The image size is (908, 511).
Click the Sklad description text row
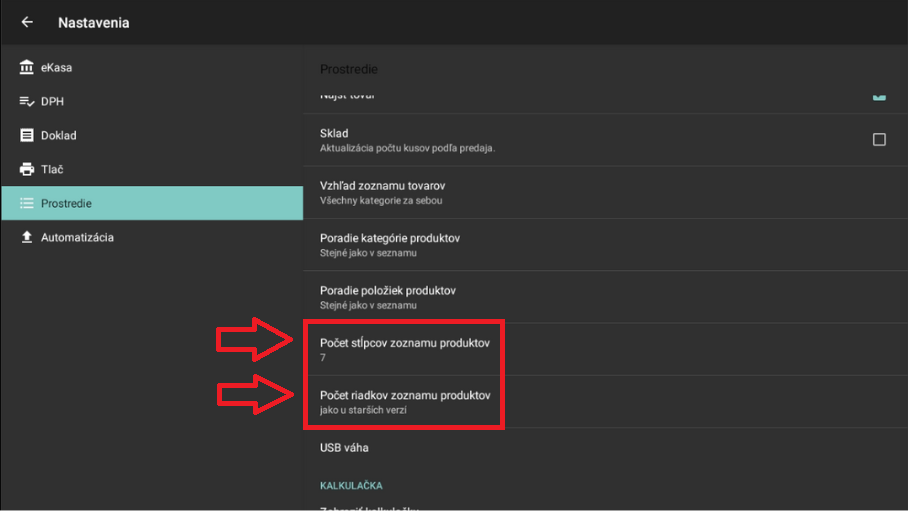[407, 149]
